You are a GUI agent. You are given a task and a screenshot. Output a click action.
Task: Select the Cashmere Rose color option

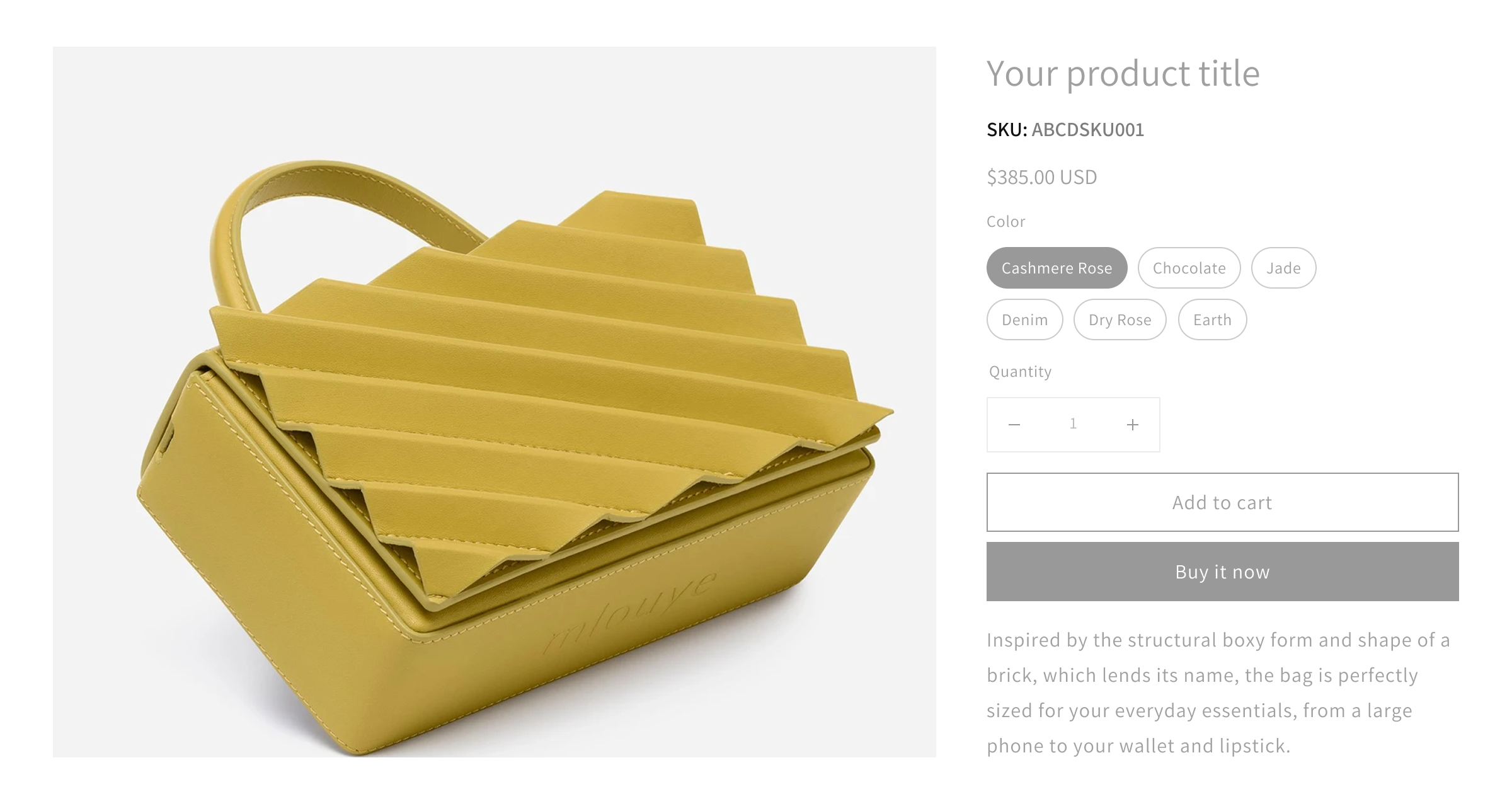1056,268
